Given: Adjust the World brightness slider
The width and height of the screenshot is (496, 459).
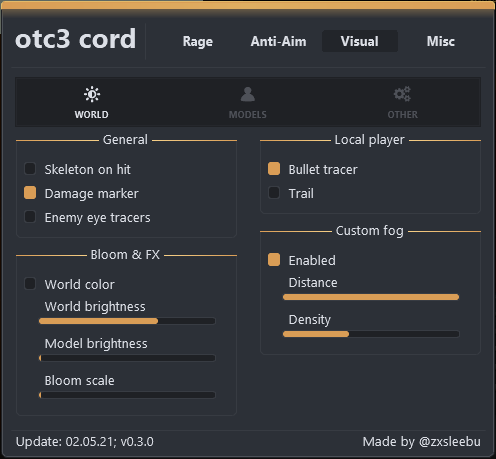Looking at the screenshot, I should [127, 321].
